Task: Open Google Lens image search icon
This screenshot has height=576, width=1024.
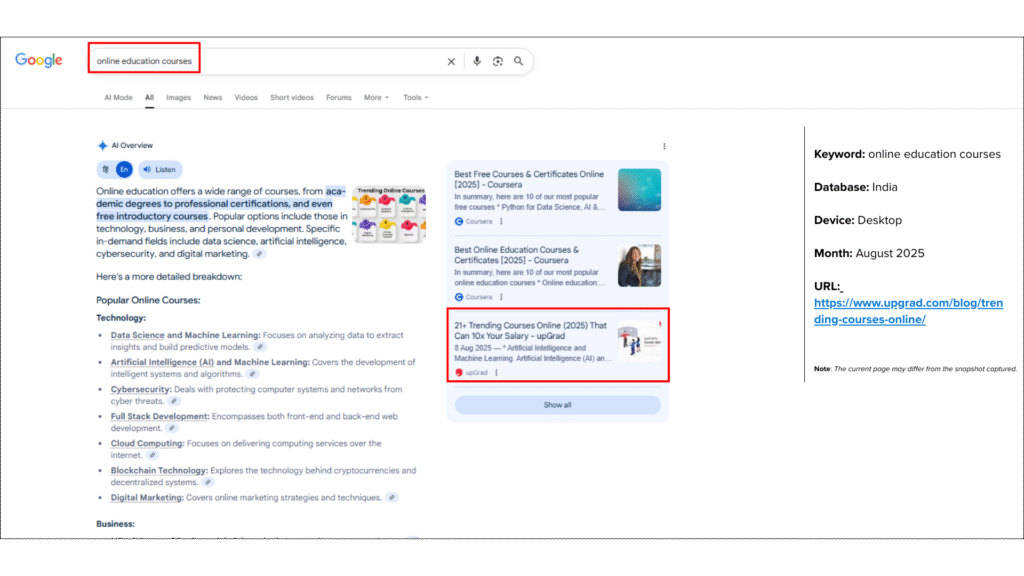Action: [497, 61]
